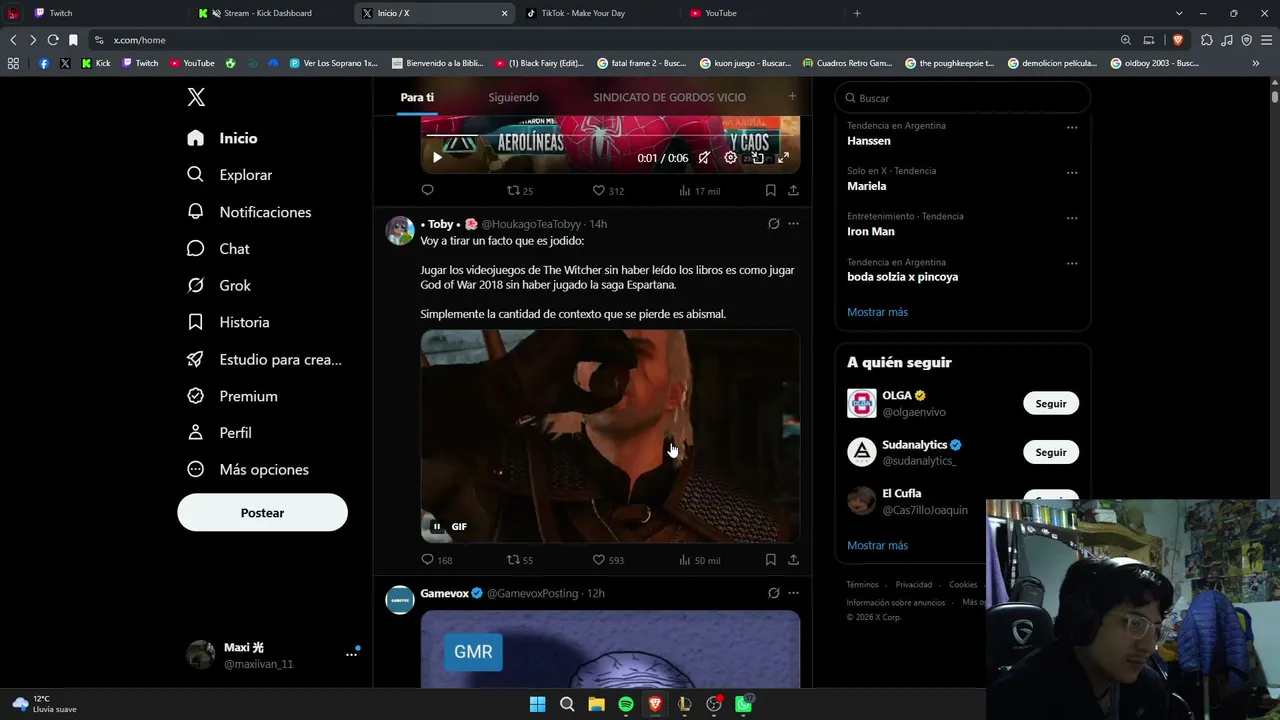
Task: Launch Grok from the sidebar
Action: [x=219, y=286]
